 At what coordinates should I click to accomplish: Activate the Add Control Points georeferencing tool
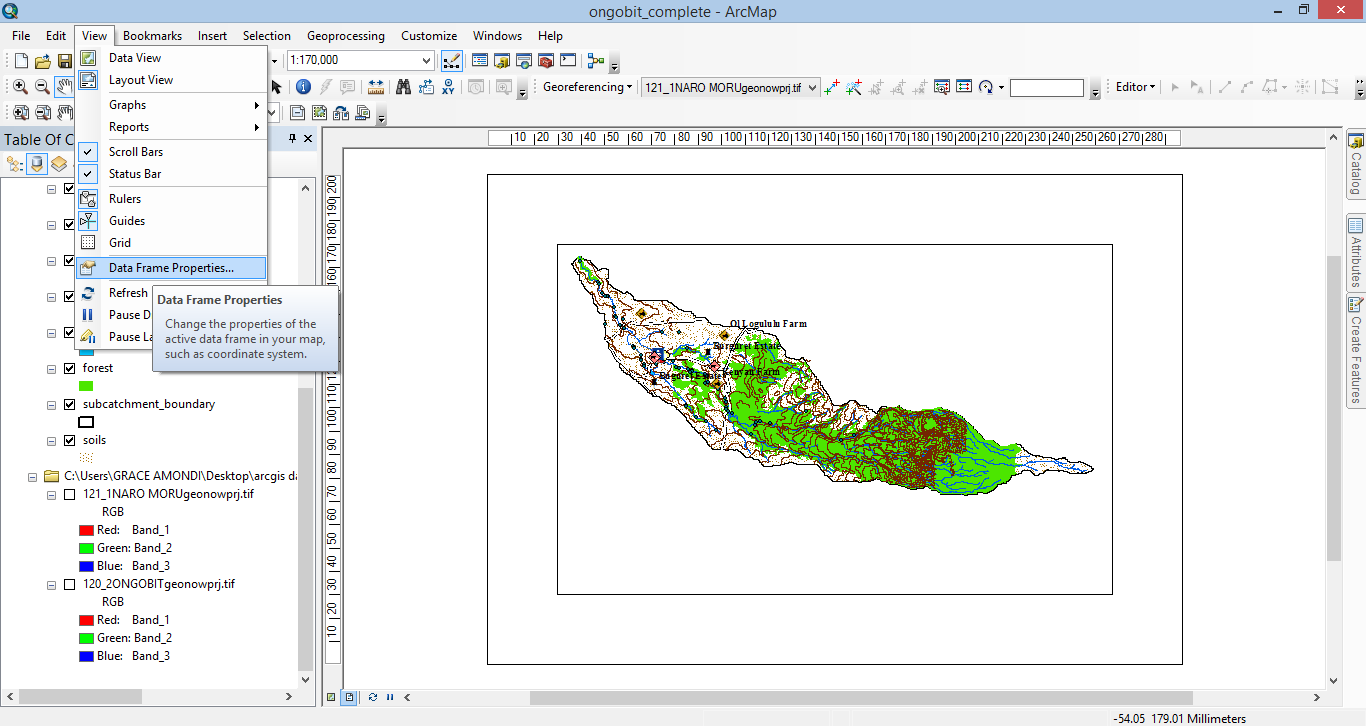(x=830, y=87)
